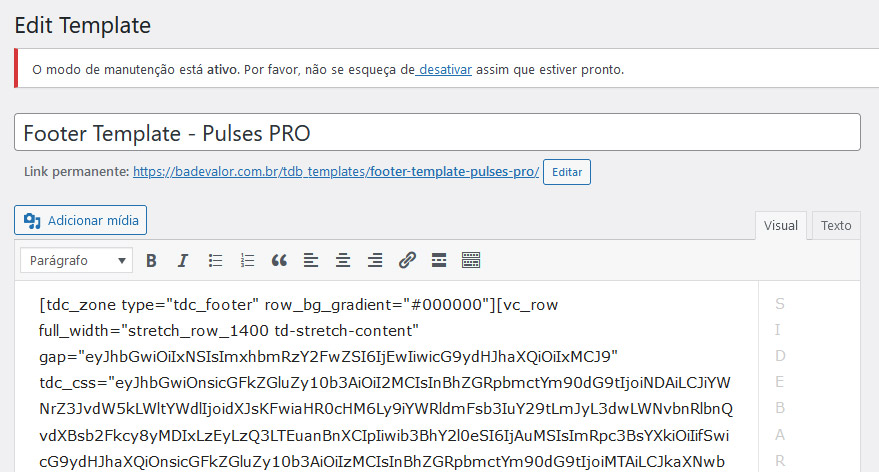Click the line starting with gap=
Viewport: 879px width, 472px height.
329,357
